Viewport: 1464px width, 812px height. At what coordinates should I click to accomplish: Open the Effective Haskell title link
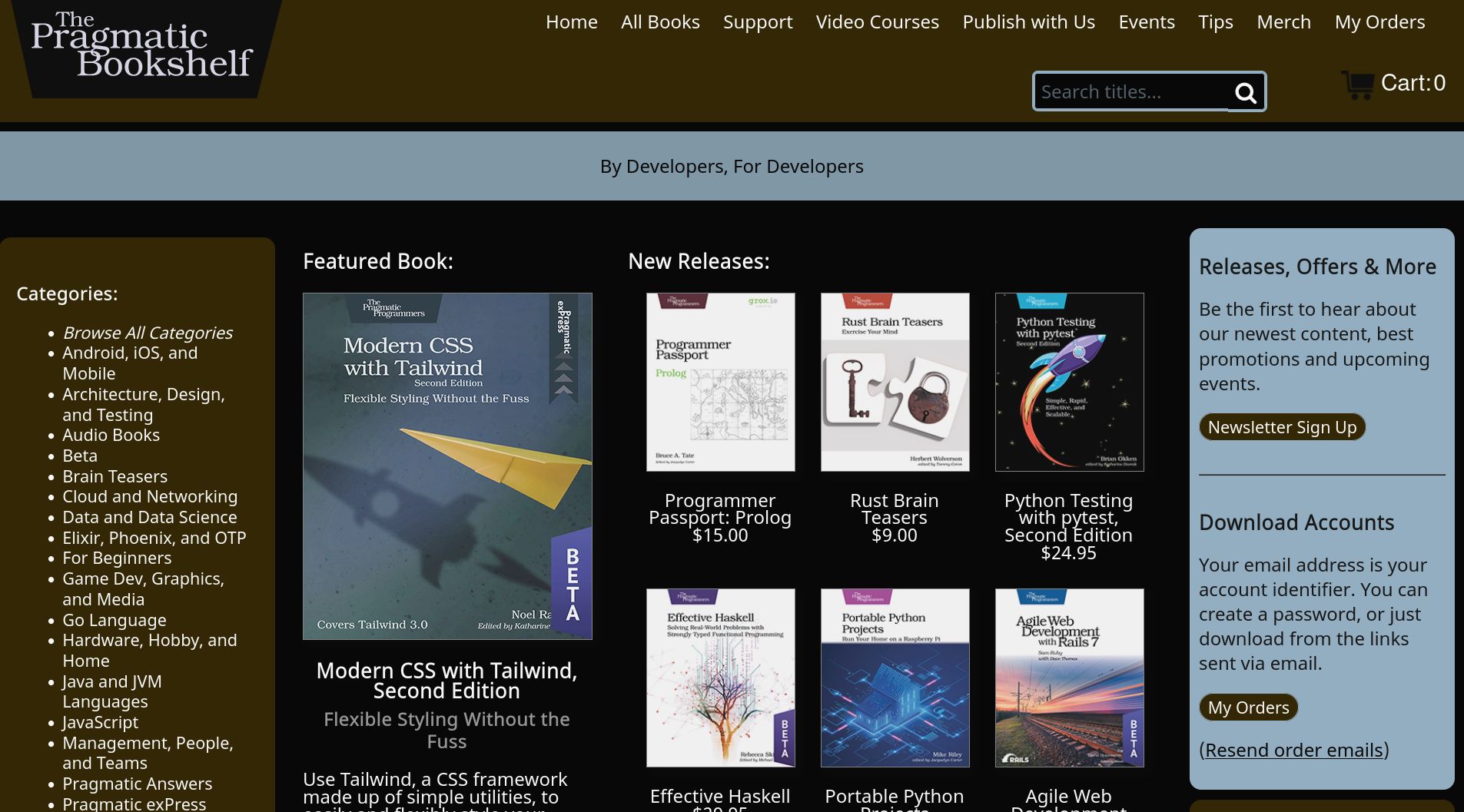[720, 797]
